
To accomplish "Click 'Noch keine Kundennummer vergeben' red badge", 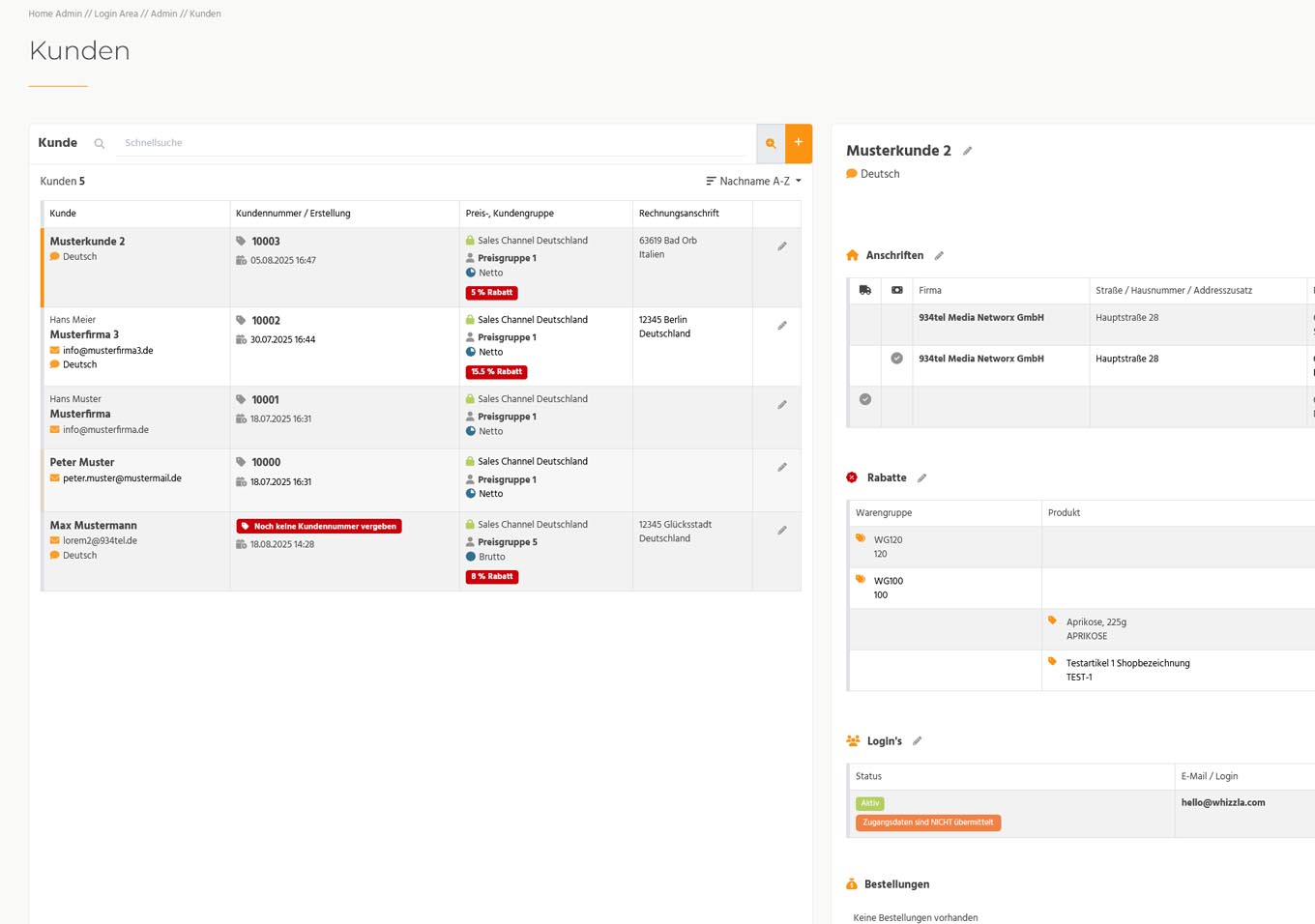I will point(319,527).
